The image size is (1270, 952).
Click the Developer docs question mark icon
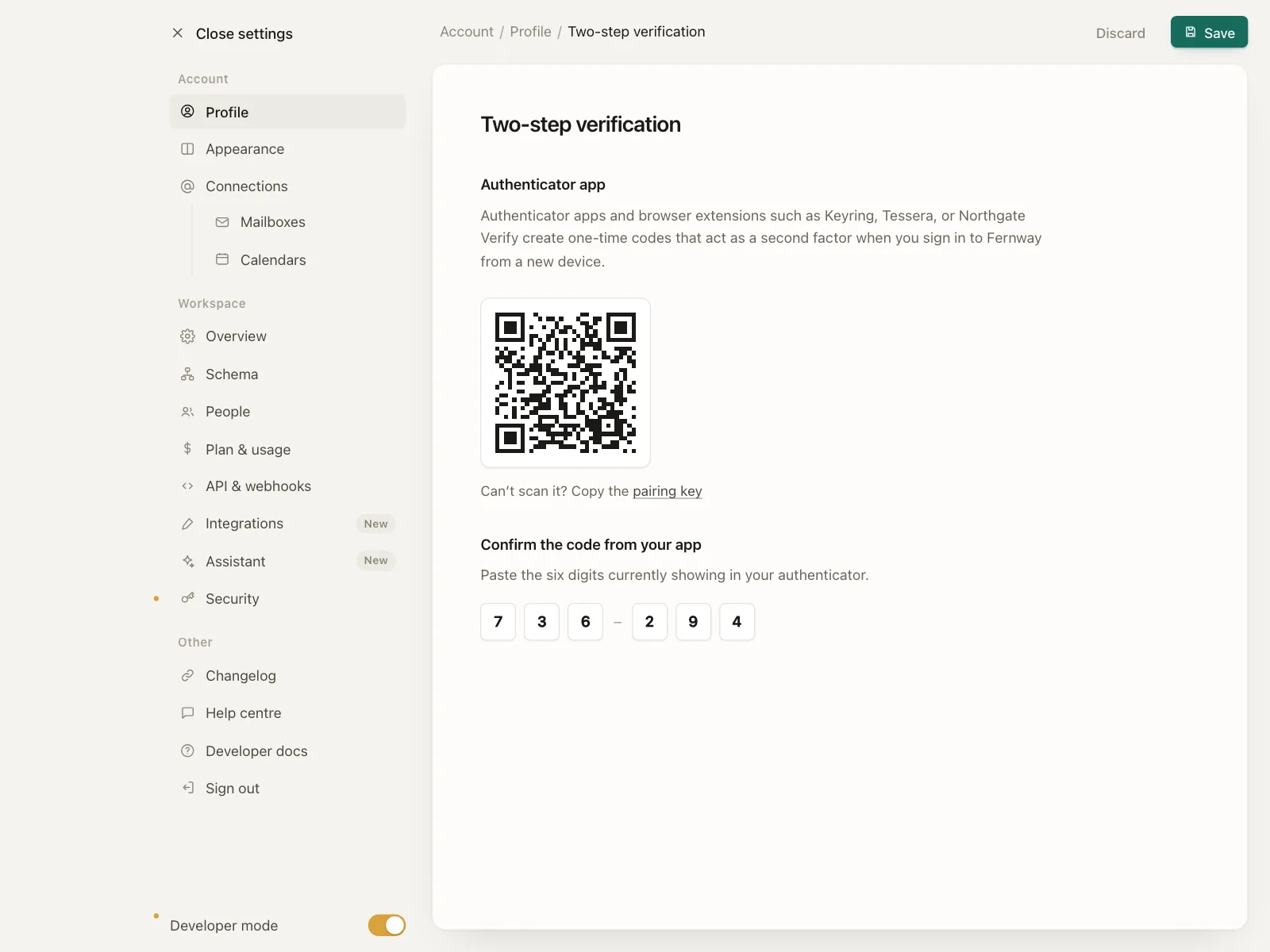187,750
